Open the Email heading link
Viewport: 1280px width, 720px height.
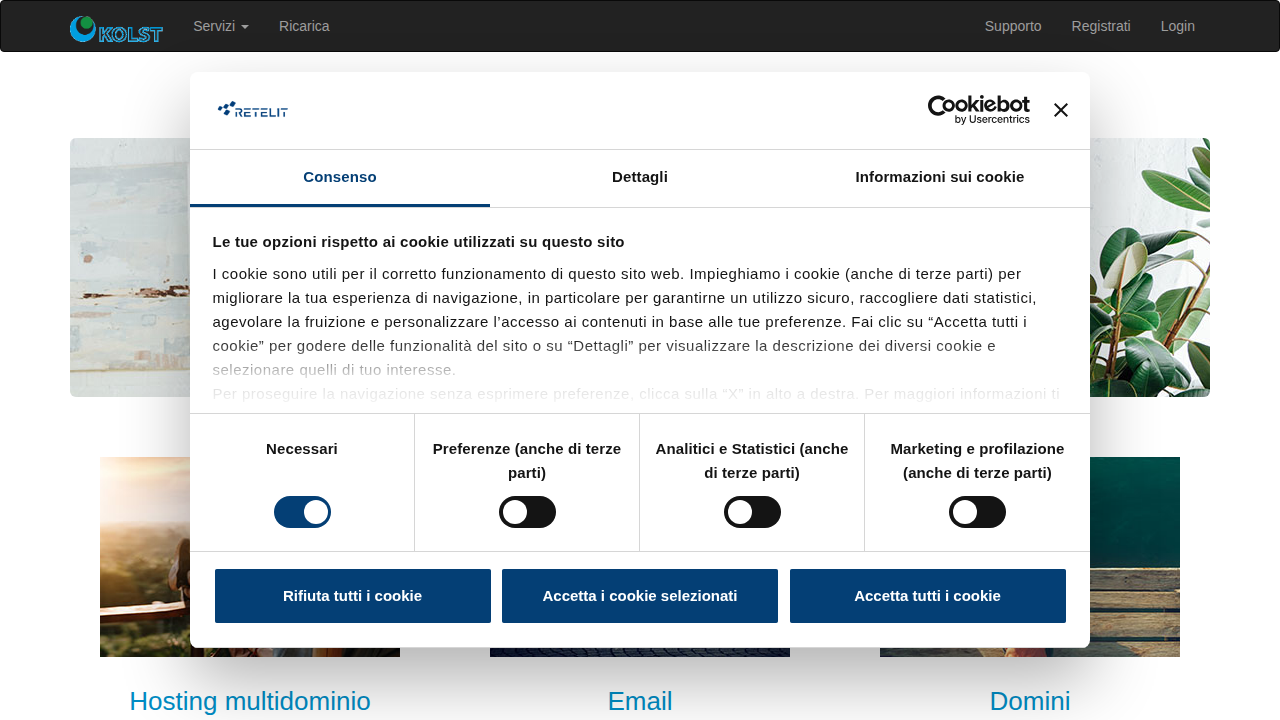[x=640, y=701]
